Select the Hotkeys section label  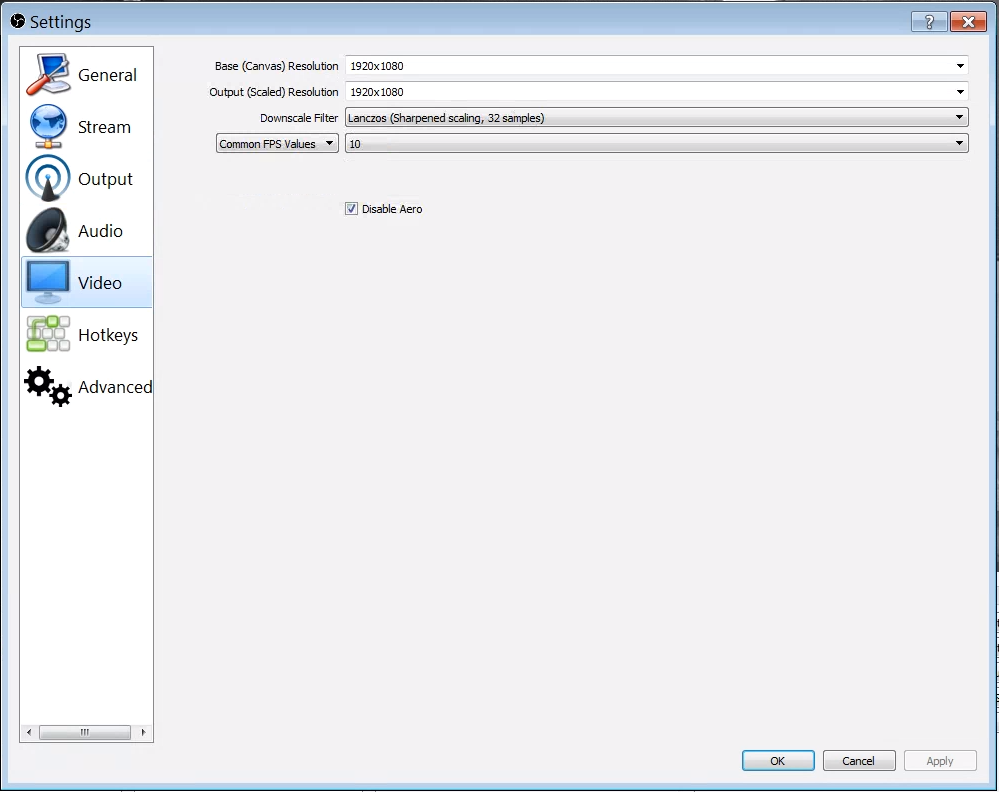tap(108, 335)
